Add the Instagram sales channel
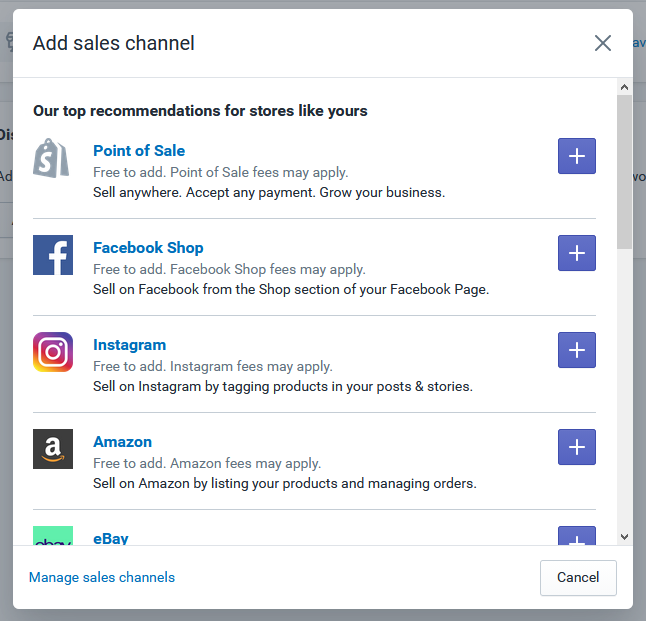This screenshot has width=646, height=621. 576,350
